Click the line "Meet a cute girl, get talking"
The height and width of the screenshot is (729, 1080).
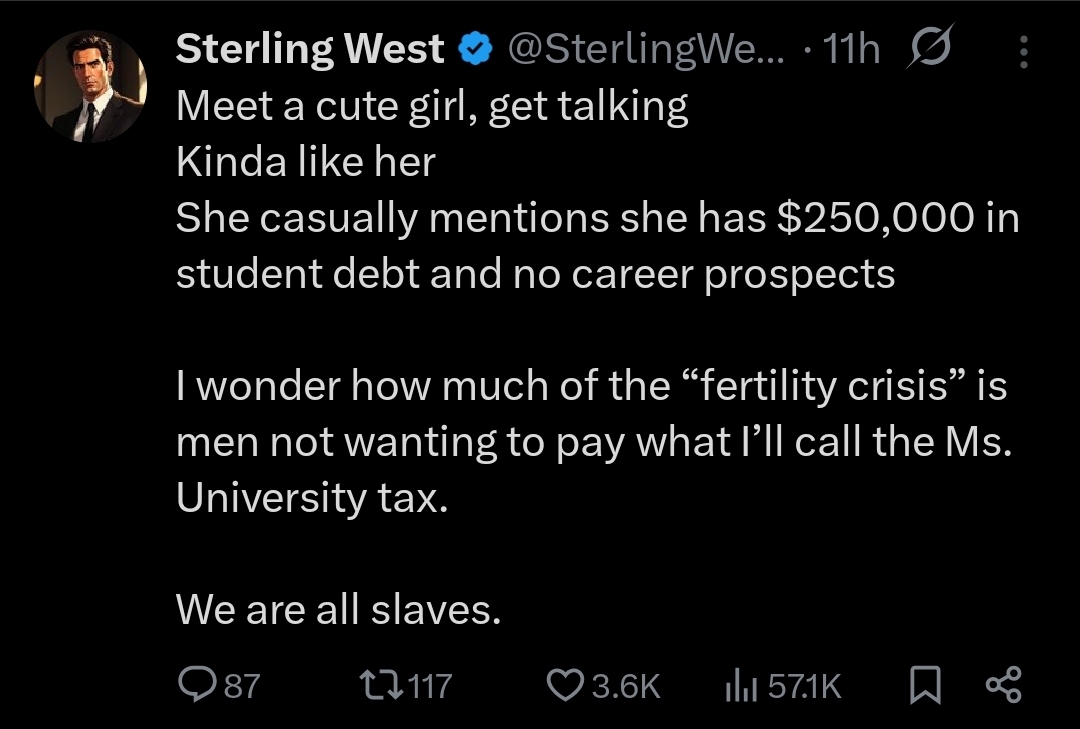432,107
